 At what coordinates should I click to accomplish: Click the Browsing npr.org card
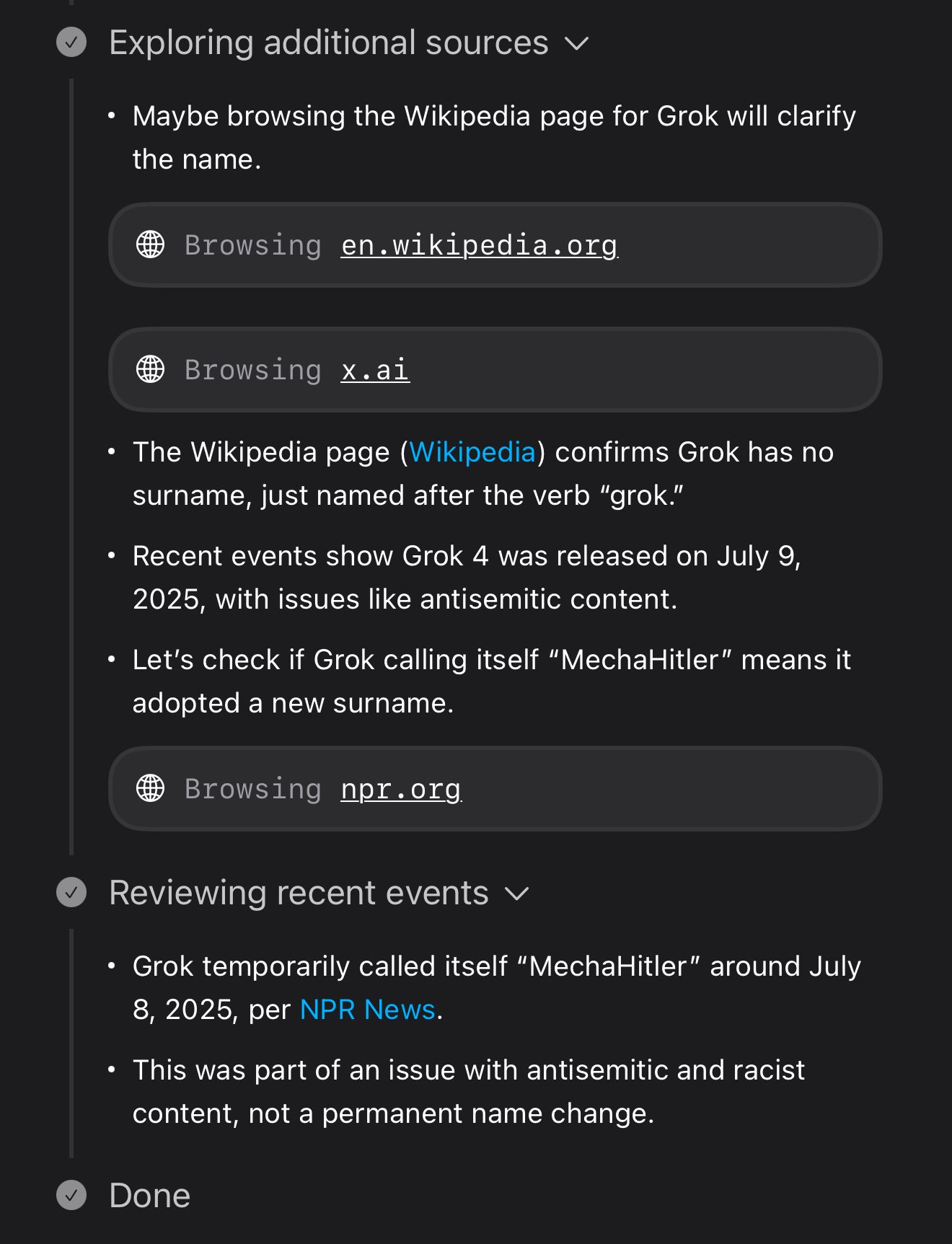(495, 788)
